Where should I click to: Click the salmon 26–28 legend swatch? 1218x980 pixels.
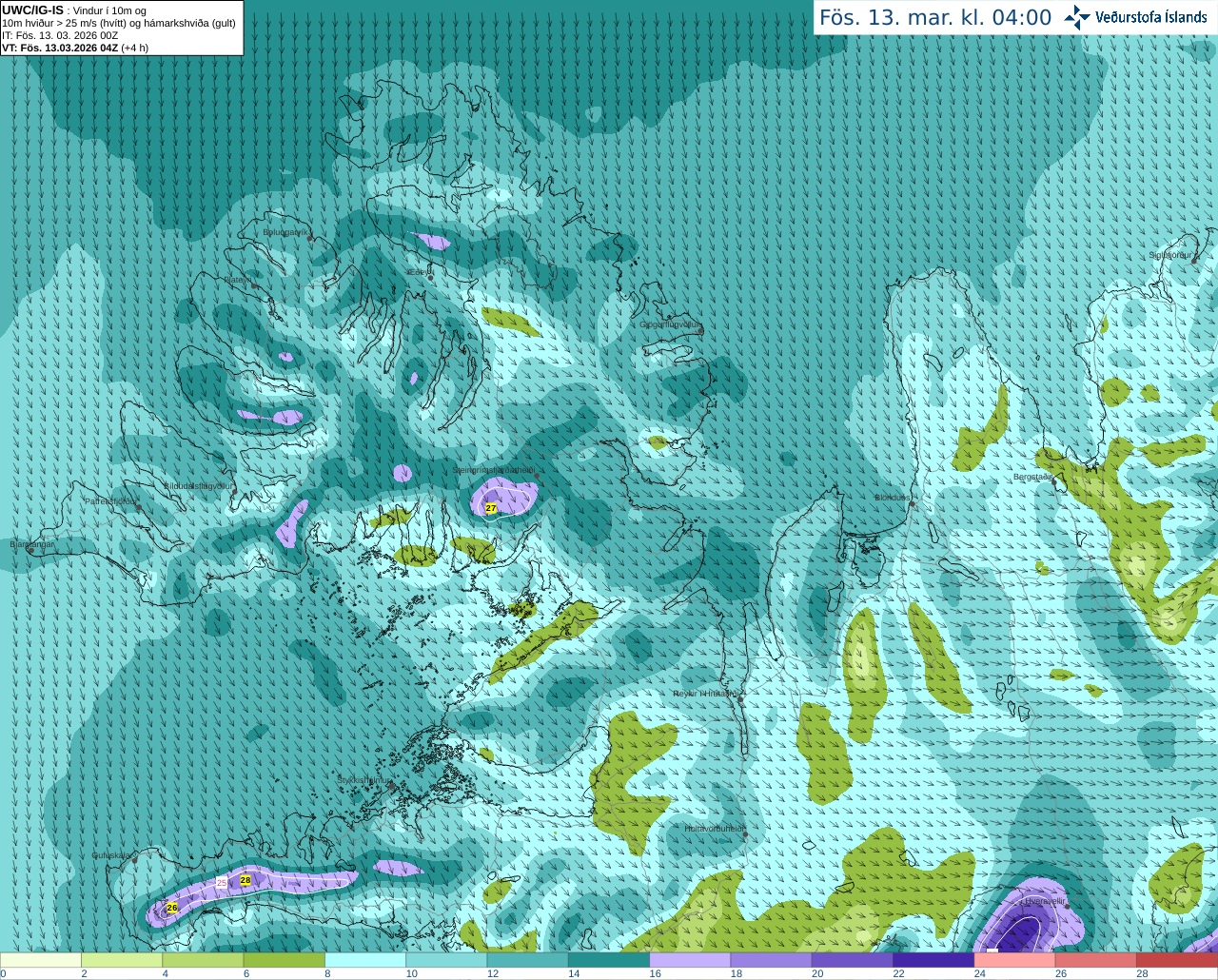[1096, 960]
